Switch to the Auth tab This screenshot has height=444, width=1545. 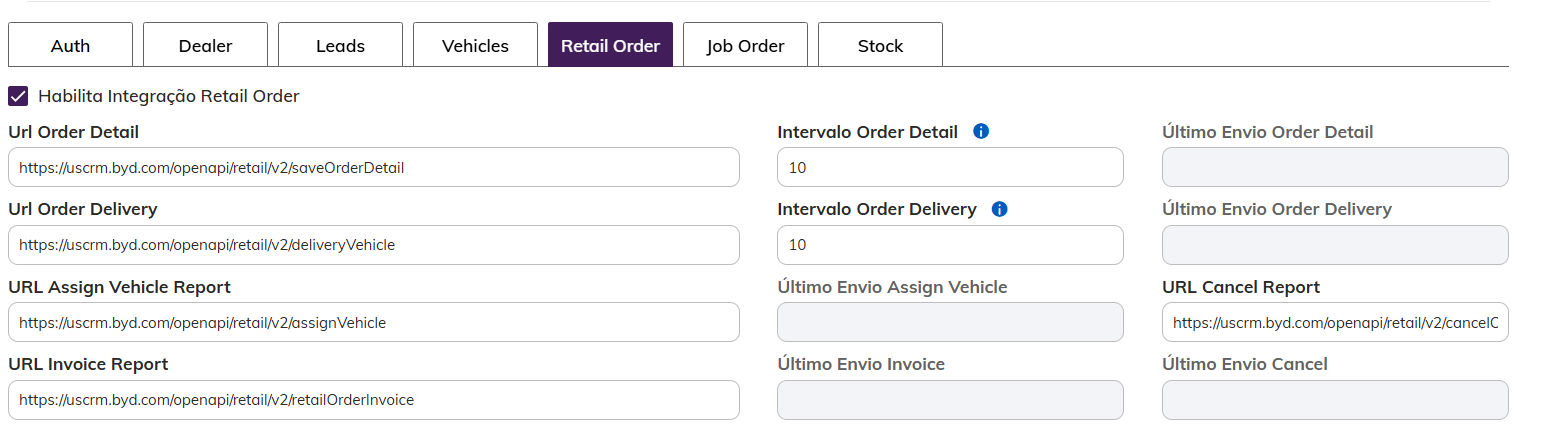point(70,45)
